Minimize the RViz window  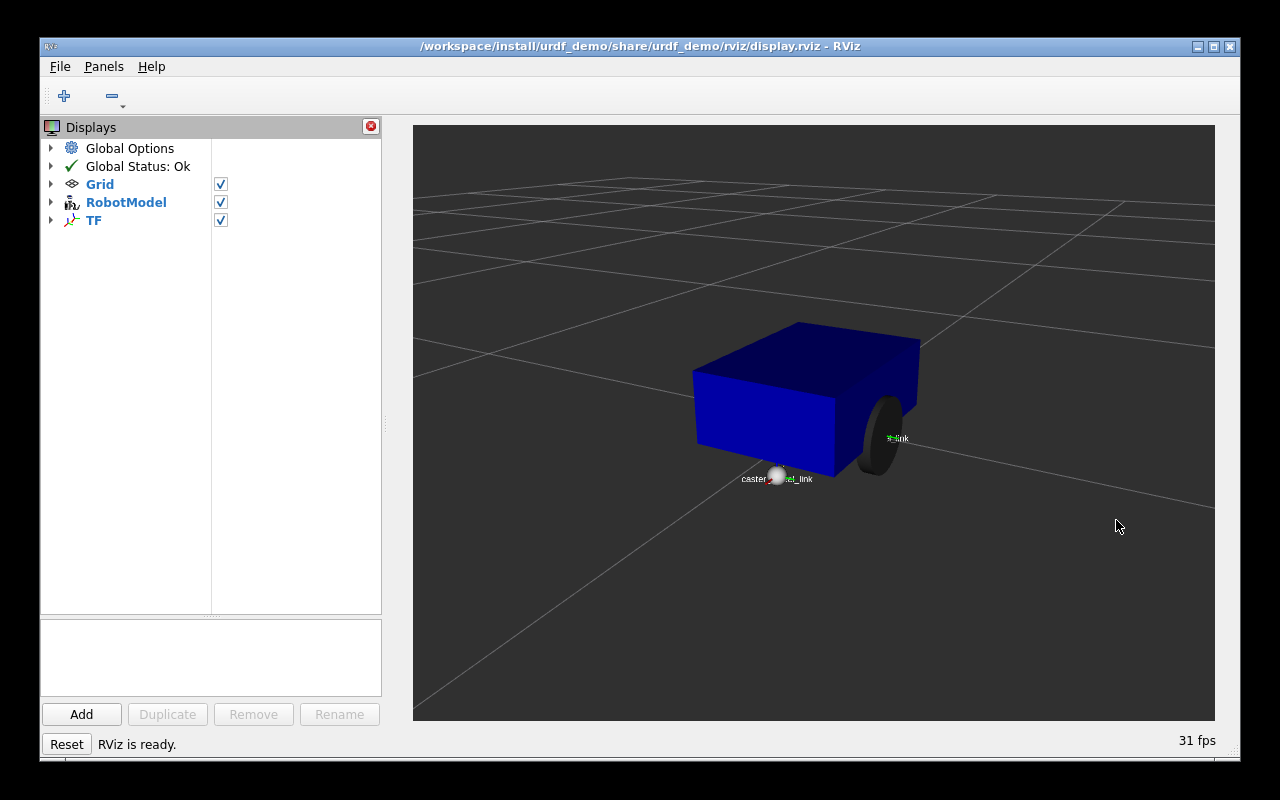click(1198, 47)
